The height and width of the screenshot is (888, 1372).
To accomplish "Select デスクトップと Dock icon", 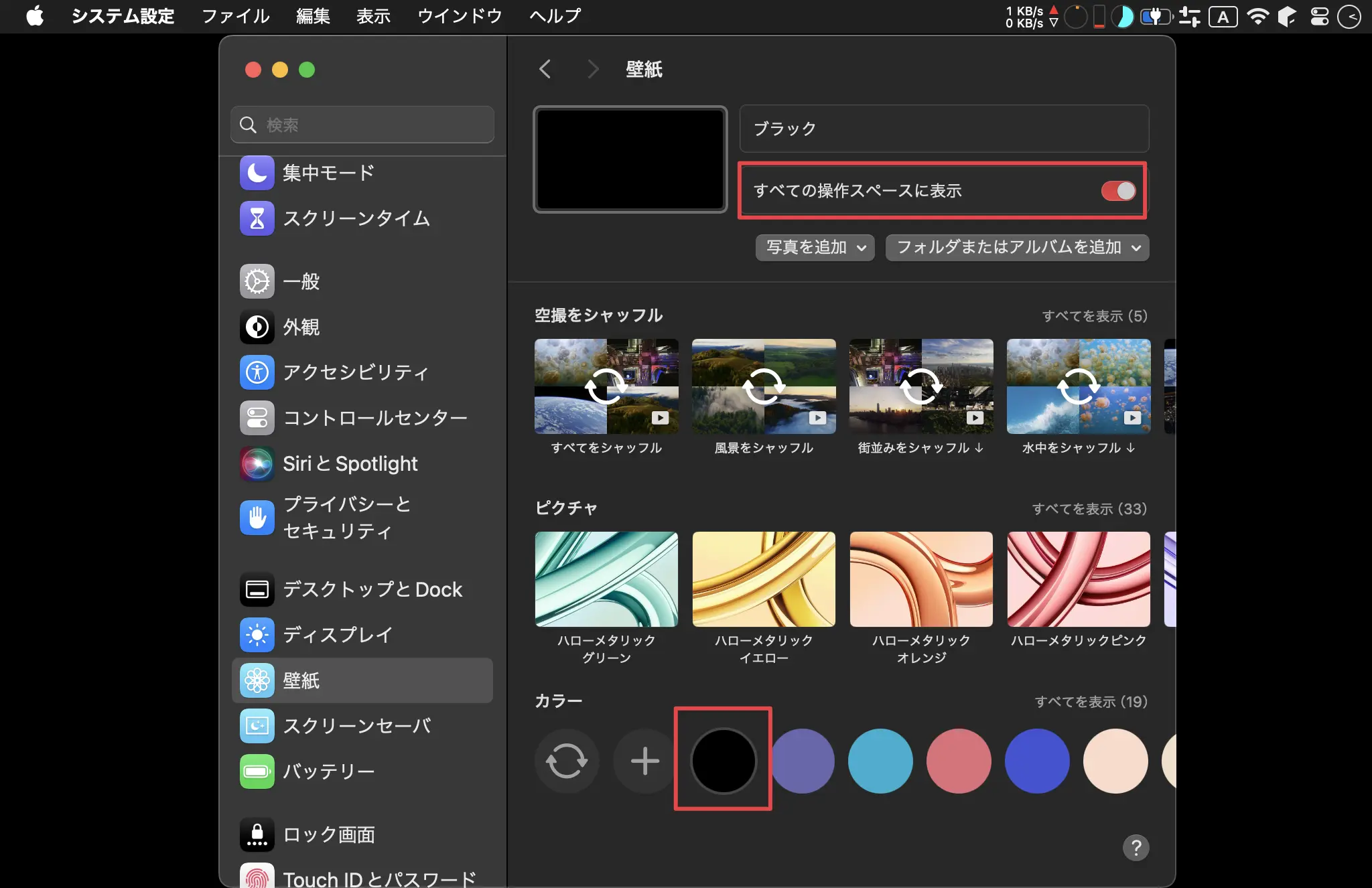I will click(x=257, y=589).
